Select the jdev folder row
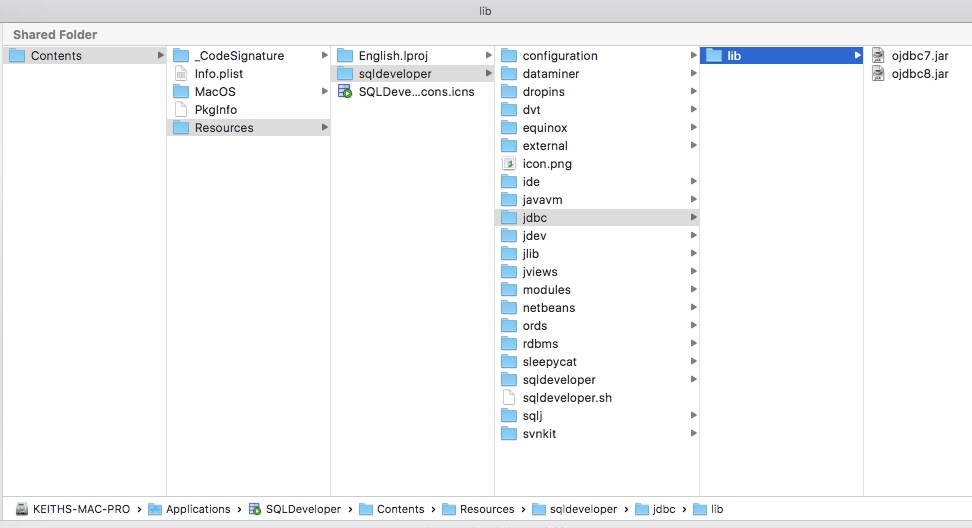 tap(598, 235)
